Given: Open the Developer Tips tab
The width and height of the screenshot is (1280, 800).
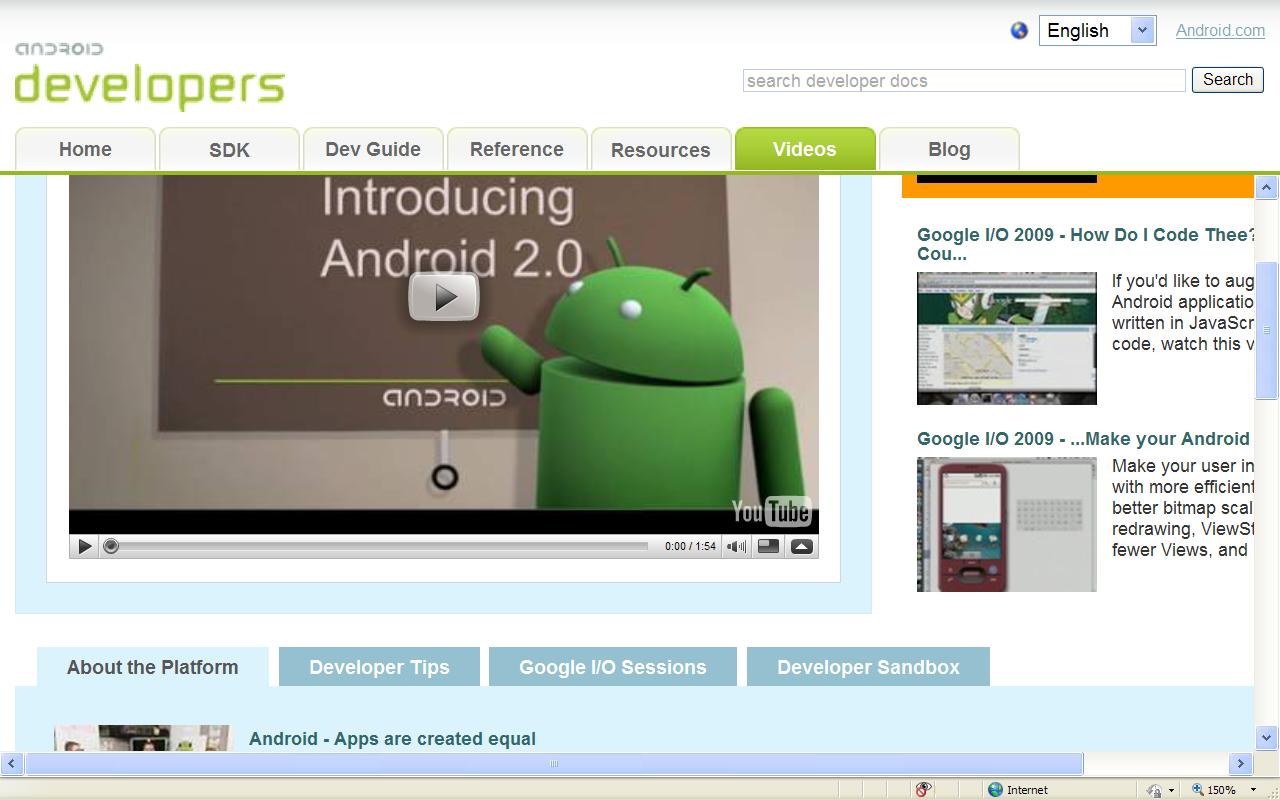Looking at the screenshot, I should pyautogui.click(x=379, y=667).
